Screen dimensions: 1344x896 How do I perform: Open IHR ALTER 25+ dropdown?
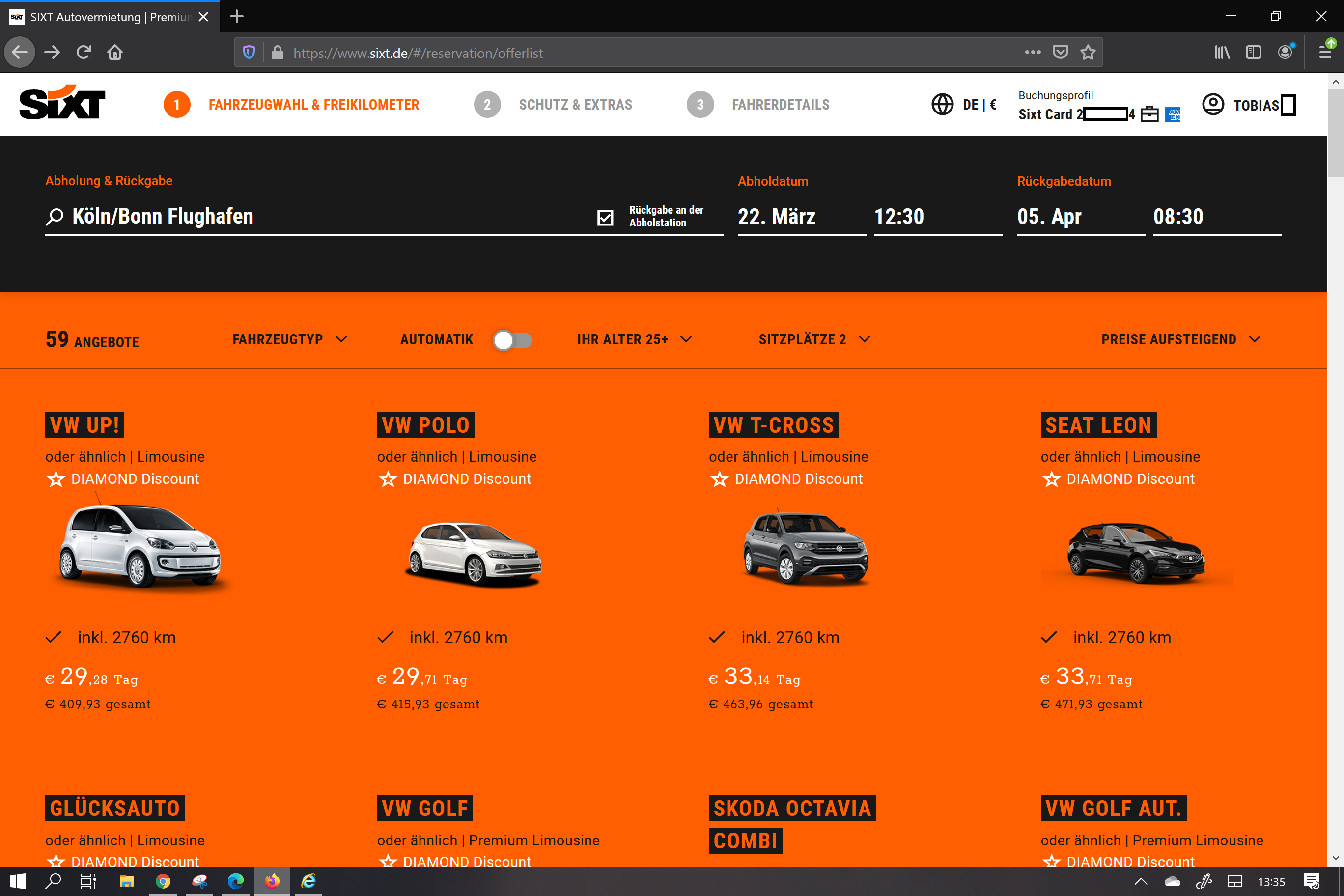point(634,339)
